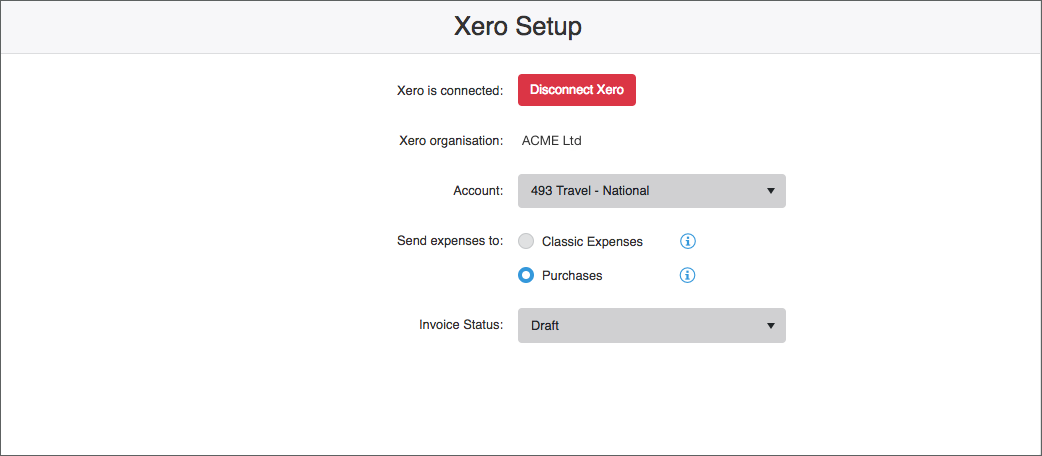Click the ACME Ltd organisation name
This screenshot has height=456, width=1042.
pos(552,141)
